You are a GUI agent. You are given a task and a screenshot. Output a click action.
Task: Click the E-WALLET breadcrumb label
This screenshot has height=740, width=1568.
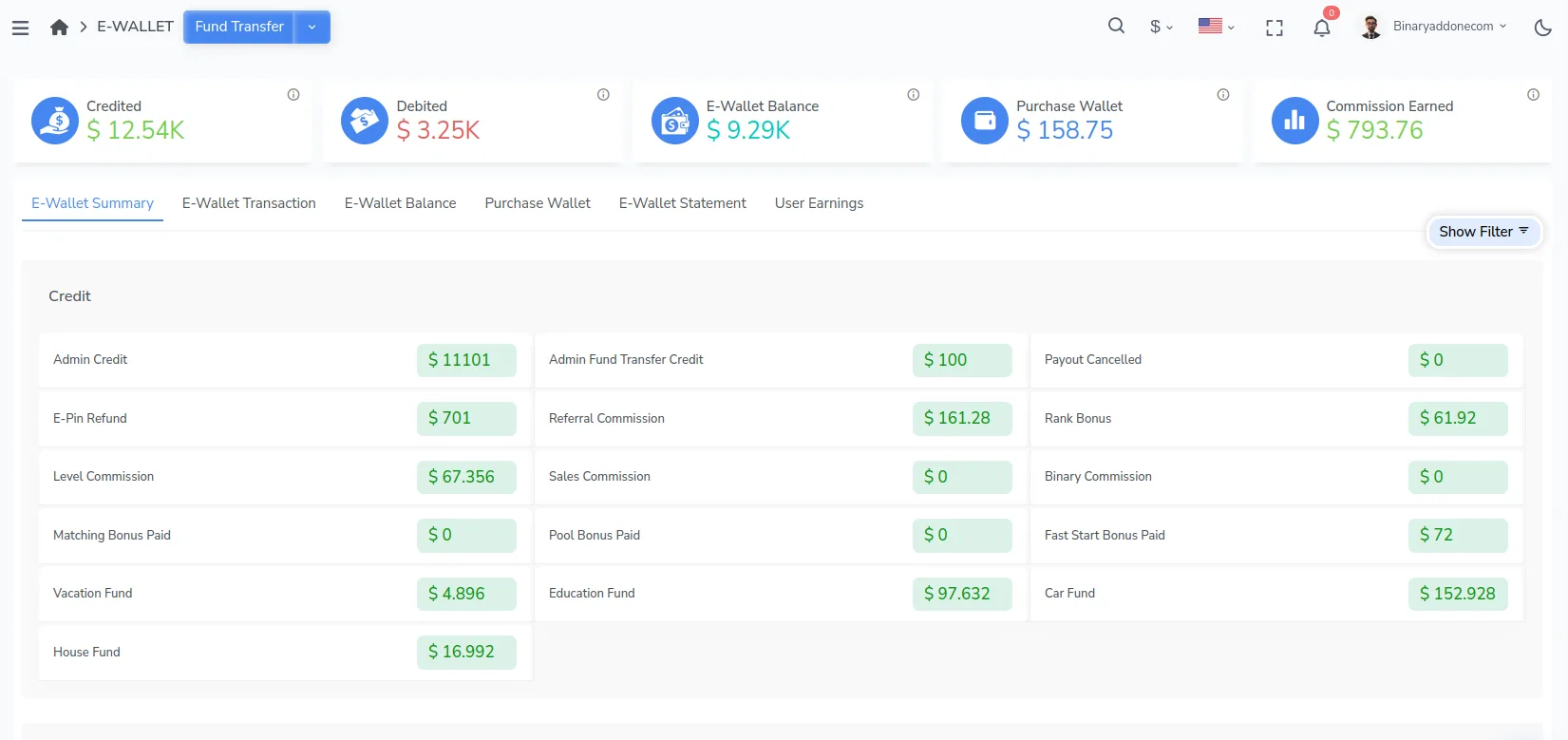[x=135, y=27]
